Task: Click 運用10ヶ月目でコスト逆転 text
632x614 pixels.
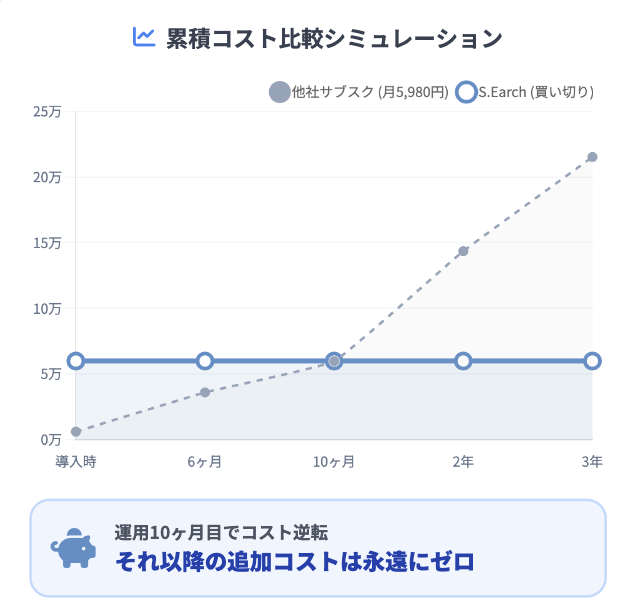Action: pyautogui.click(x=221, y=533)
